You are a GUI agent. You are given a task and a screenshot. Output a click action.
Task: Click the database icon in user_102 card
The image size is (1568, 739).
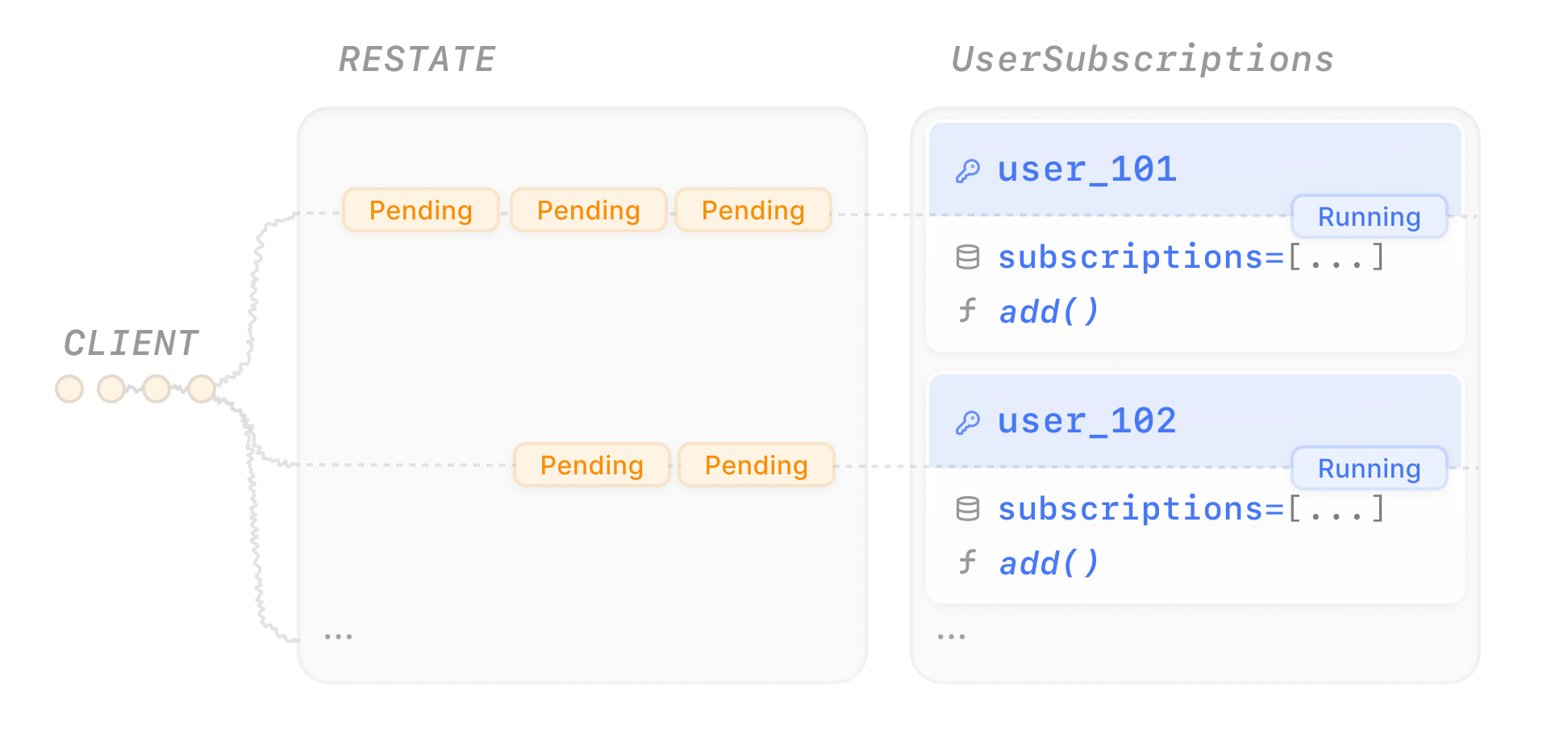pyautogui.click(x=968, y=509)
